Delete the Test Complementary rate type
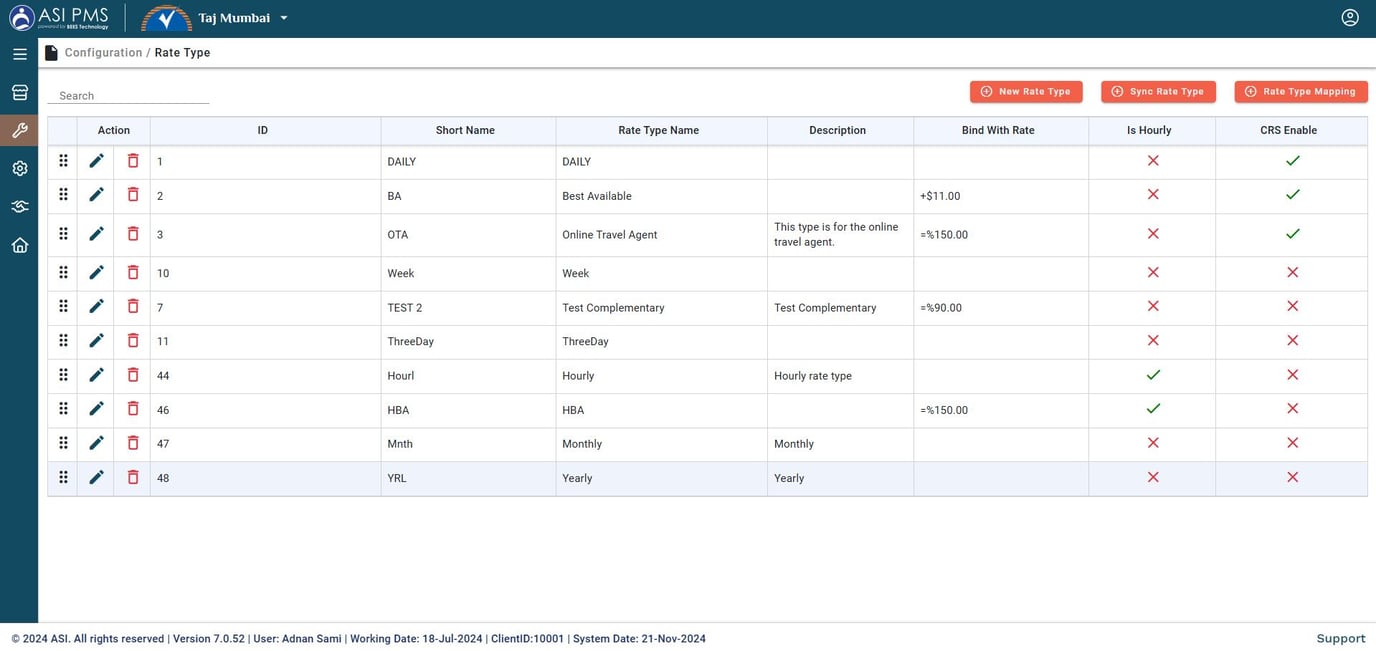 pyautogui.click(x=132, y=306)
